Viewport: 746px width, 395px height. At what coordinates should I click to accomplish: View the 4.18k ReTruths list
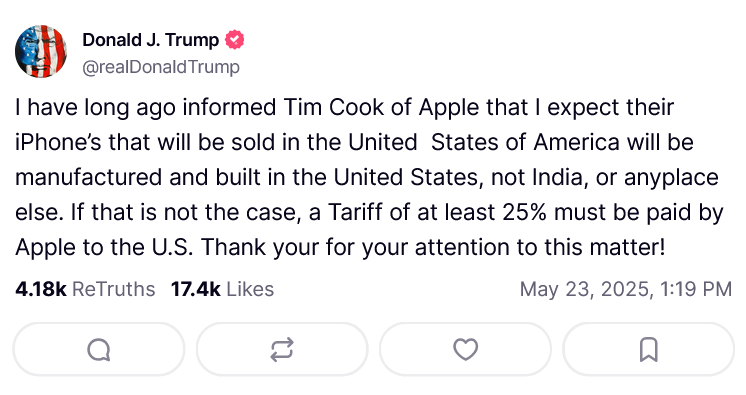coord(85,289)
